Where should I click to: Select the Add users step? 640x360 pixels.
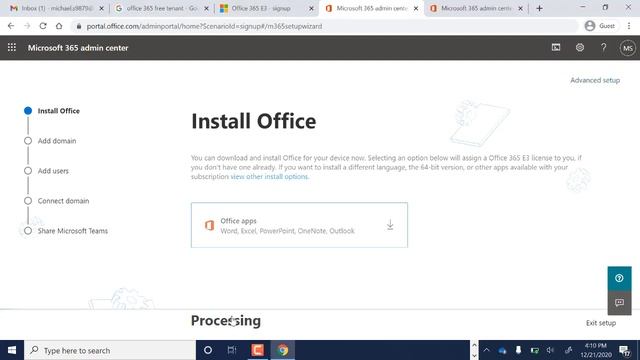53,171
